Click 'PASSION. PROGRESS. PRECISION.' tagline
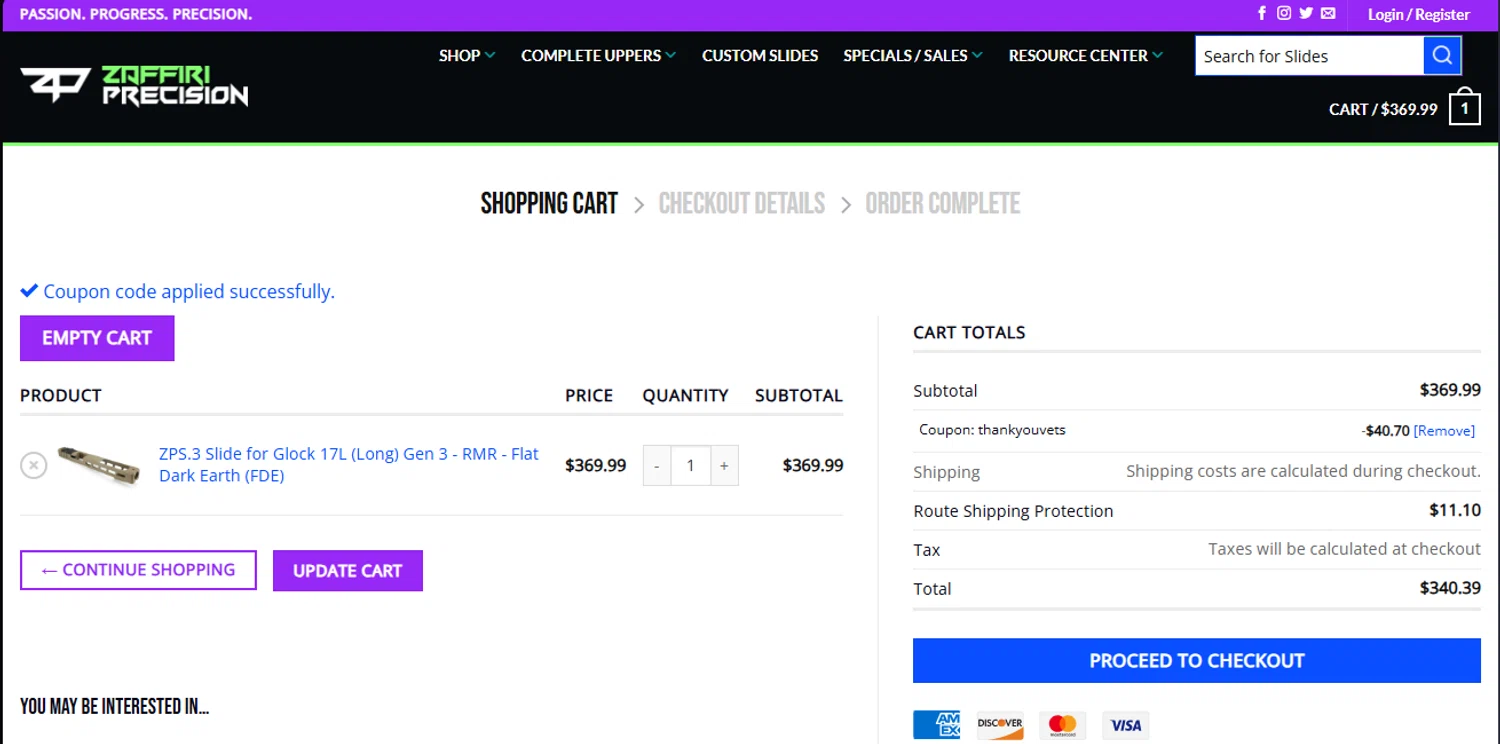This screenshot has height=744, width=1500. pos(136,15)
